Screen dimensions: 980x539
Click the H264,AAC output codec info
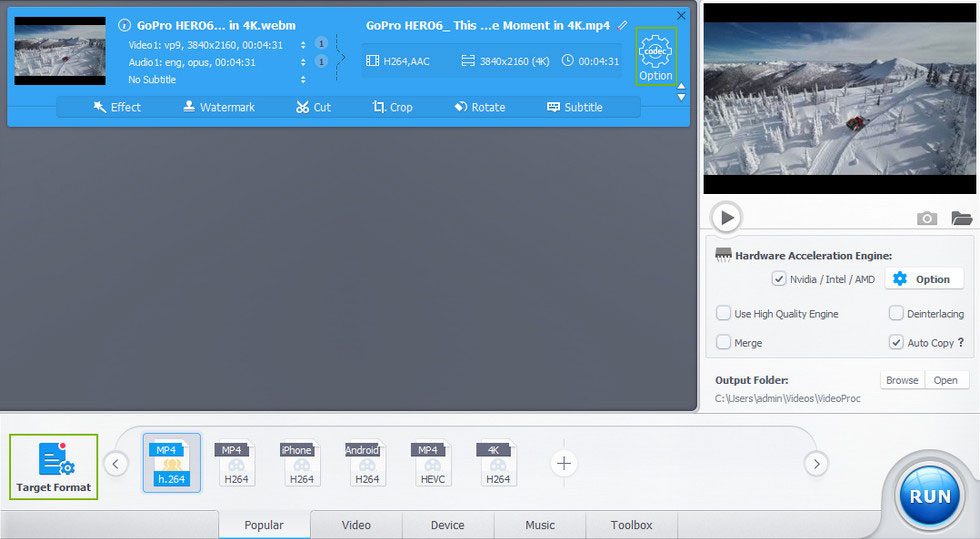[398, 61]
